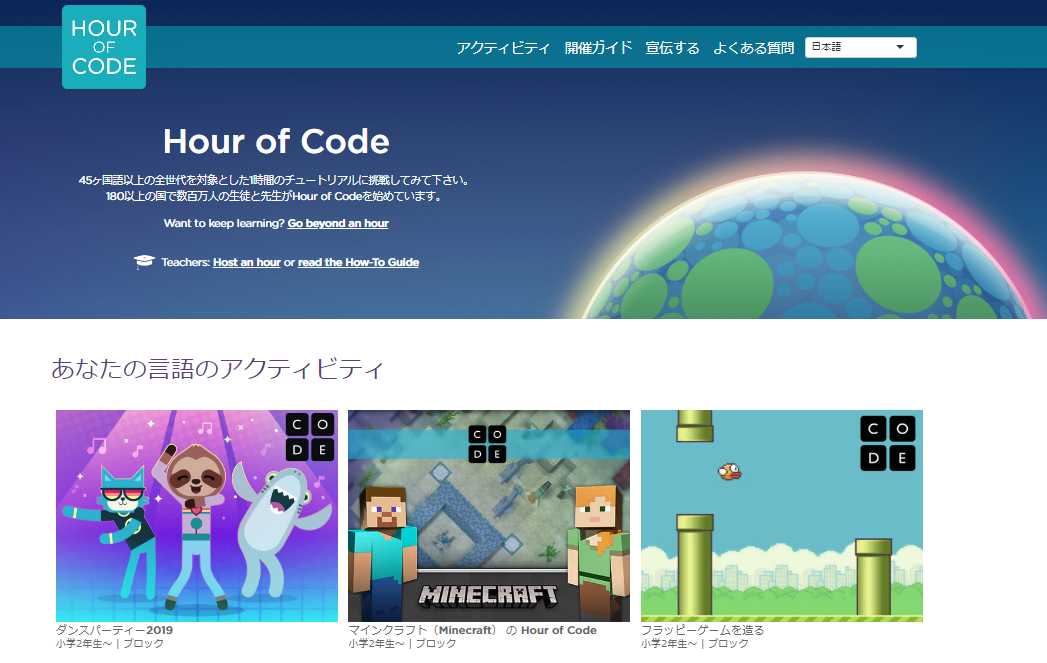Follow the Host an hour link
Screen dimensions: 1047x663
246,262
